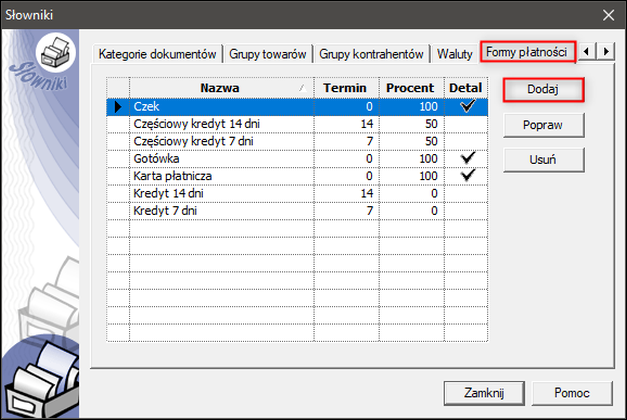Toggle Detal cell for Kredyt 7 dni
627x420 pixels.
pos(466,211)
